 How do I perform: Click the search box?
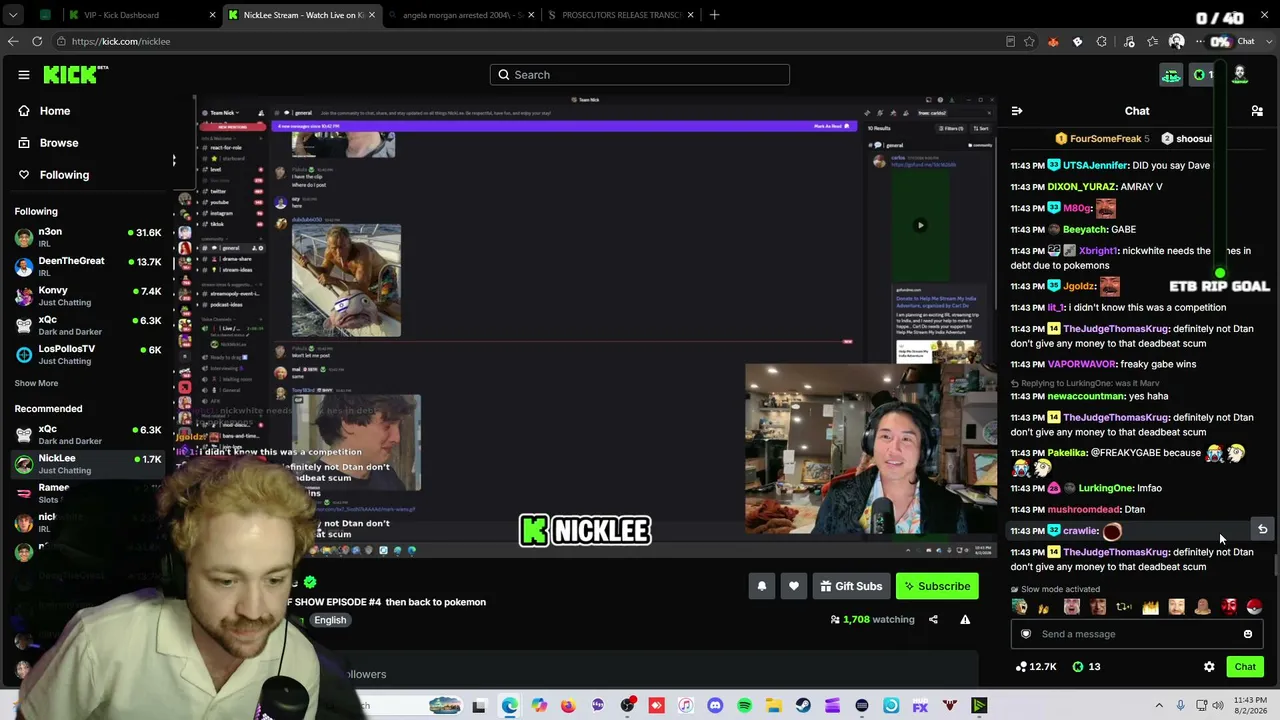640,75
